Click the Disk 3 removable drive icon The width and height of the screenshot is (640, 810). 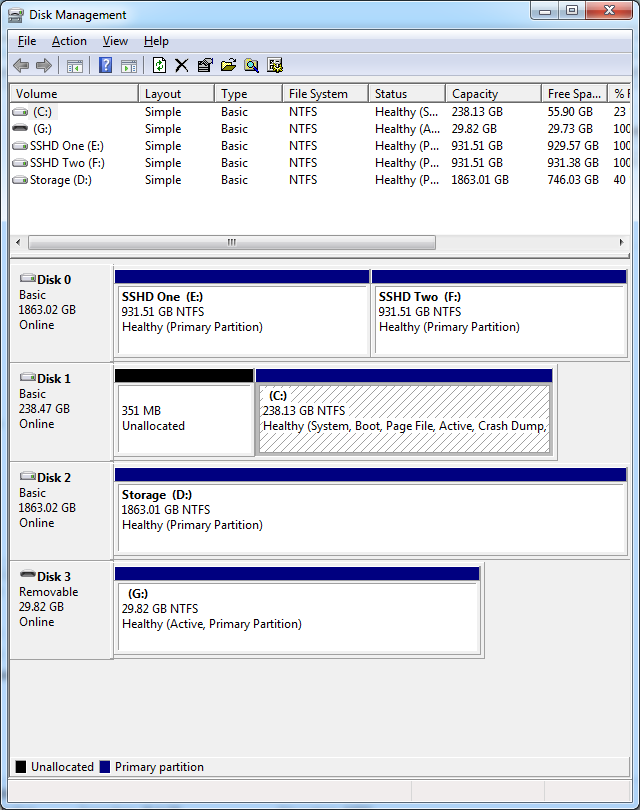pos(28,574)
